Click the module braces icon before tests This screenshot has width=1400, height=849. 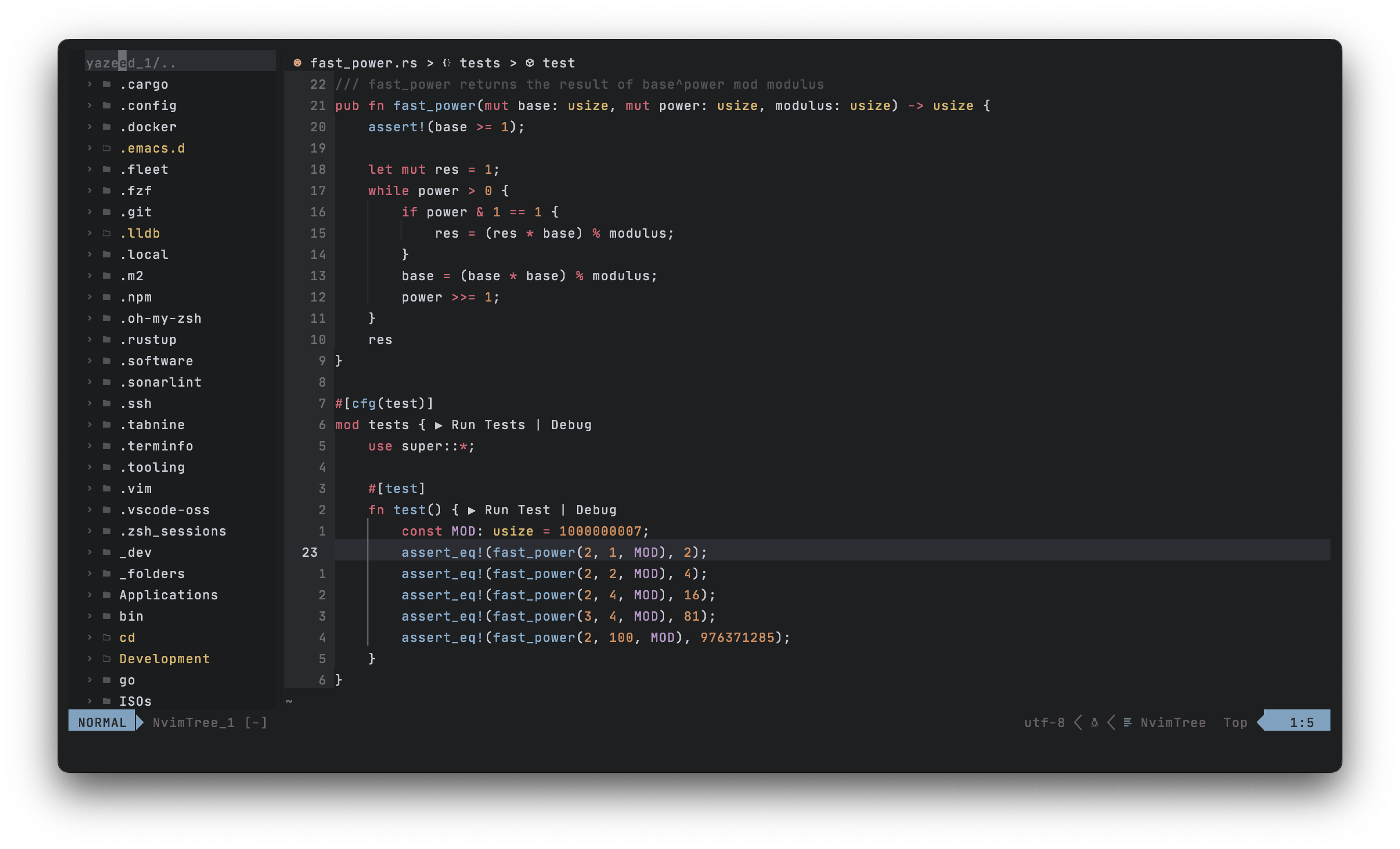(x=447, y=62)
